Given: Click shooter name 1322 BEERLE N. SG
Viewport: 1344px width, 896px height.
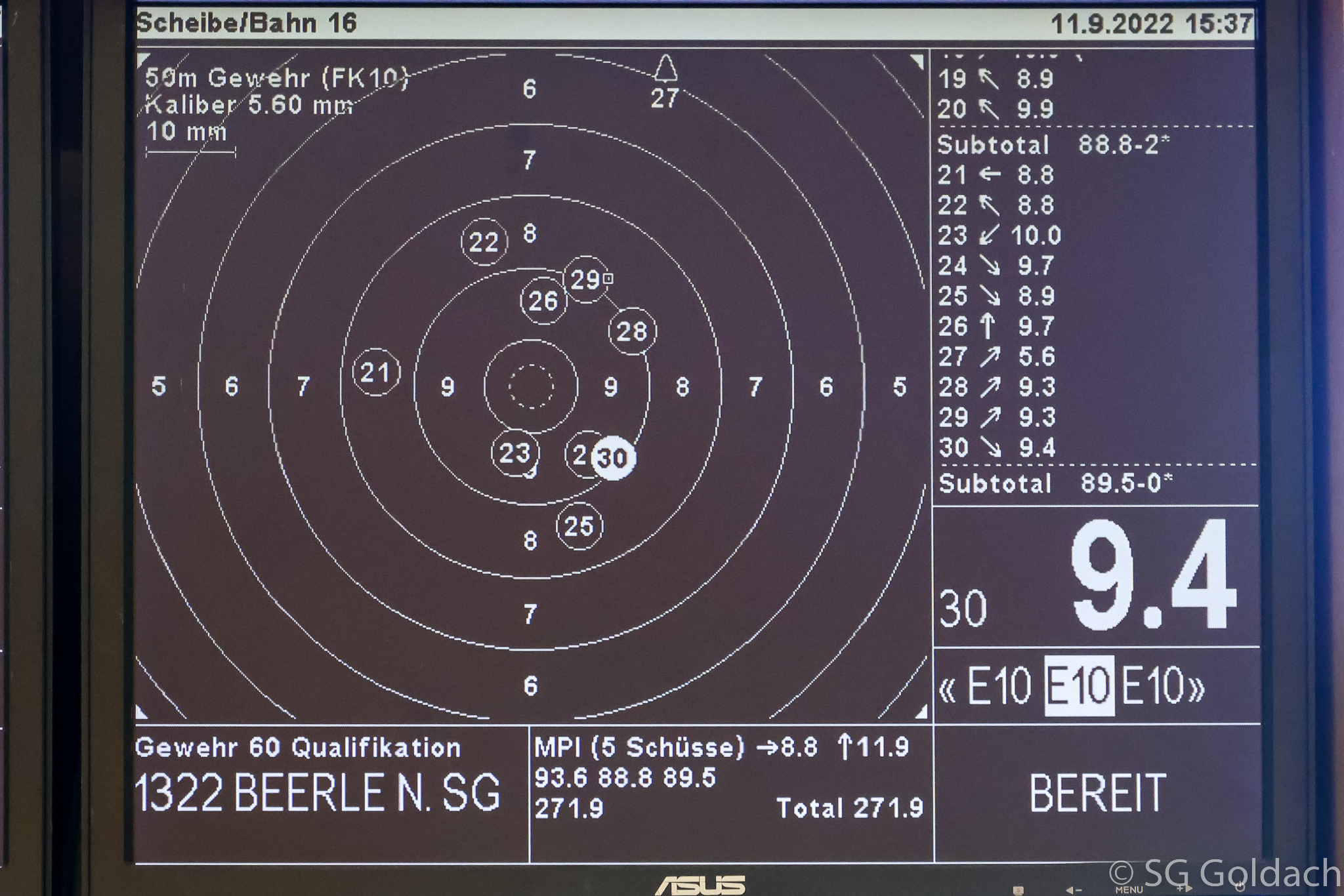Looking at the screenshot, I should click(x=318, y=792).
